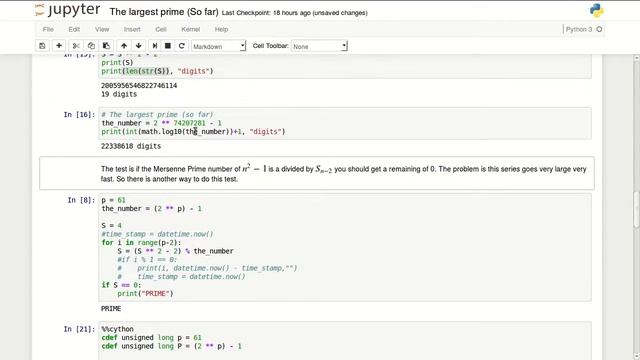Interrupt kernel with stop icon

pyautogui.click(x=167, y=46)
